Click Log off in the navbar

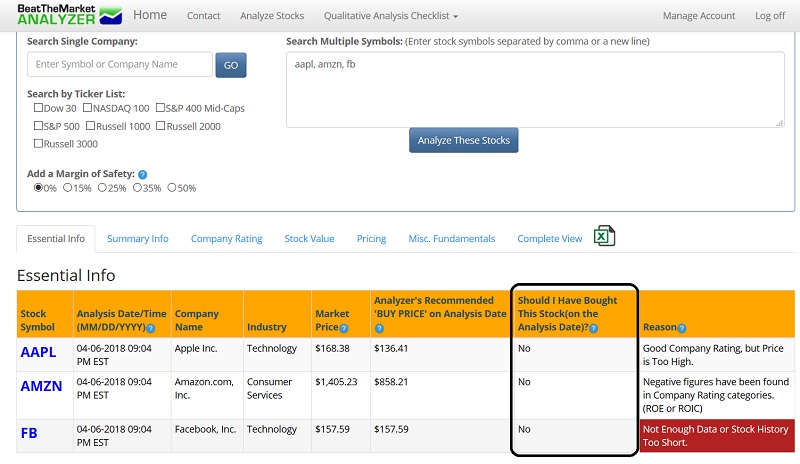770,16
